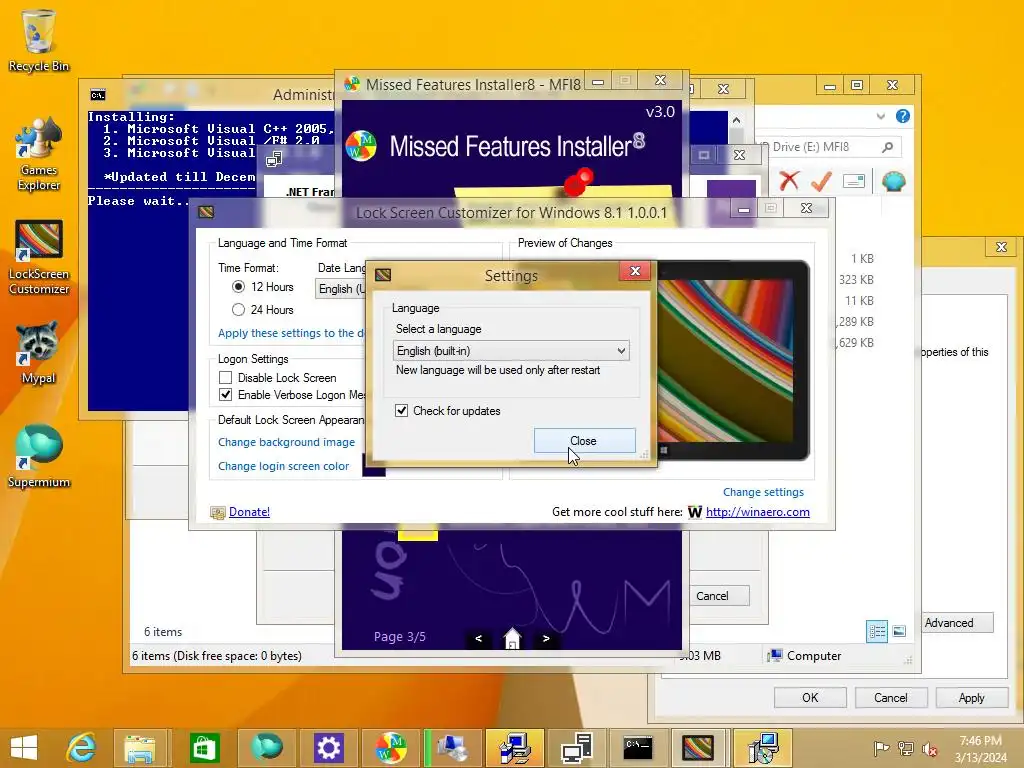Open the Donate! link
This screenshot has width=1024, height=768.
coord(249,512)
